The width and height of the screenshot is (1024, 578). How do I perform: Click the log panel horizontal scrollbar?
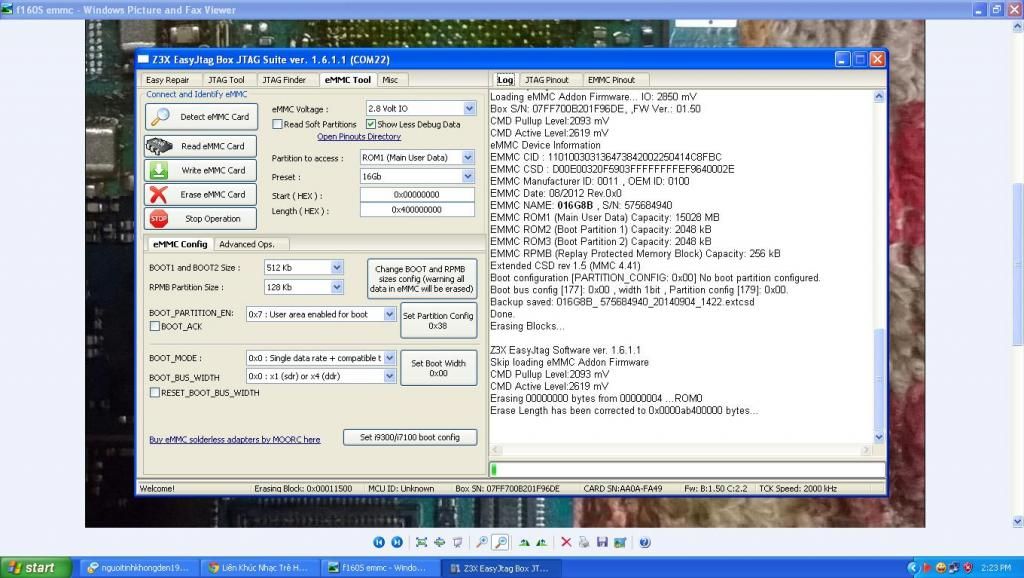tap(681, 450)
